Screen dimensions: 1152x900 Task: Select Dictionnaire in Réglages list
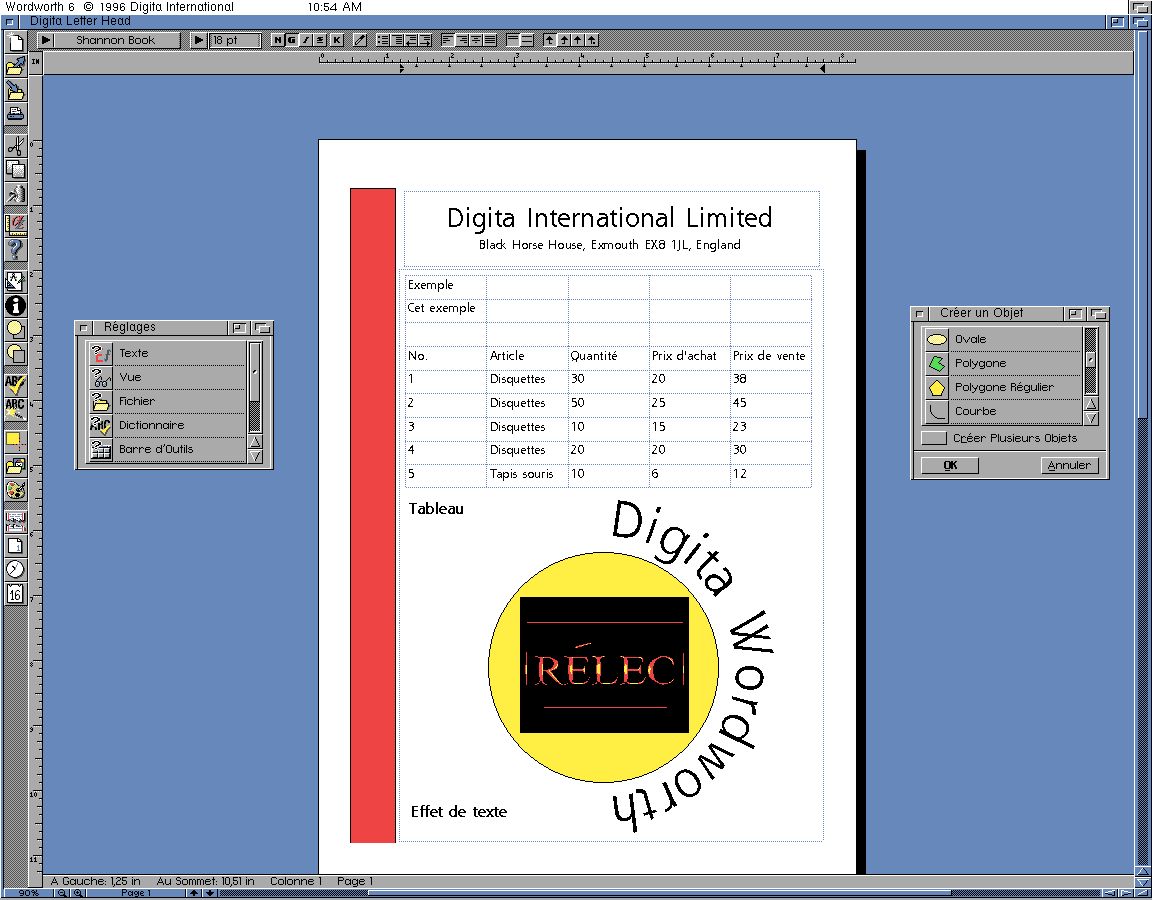pyautogui.click(x=166, y=425)
